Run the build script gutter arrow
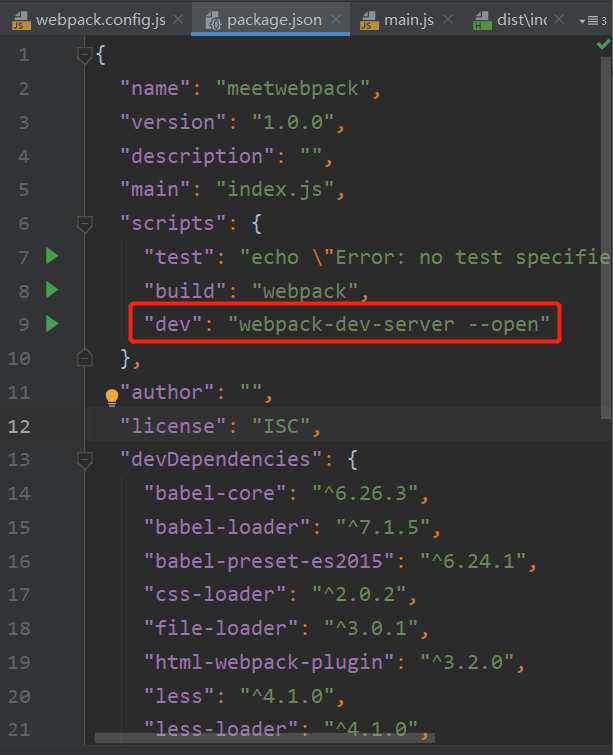Viewport: 613px width, 755px height. click(x=52, y=290)
